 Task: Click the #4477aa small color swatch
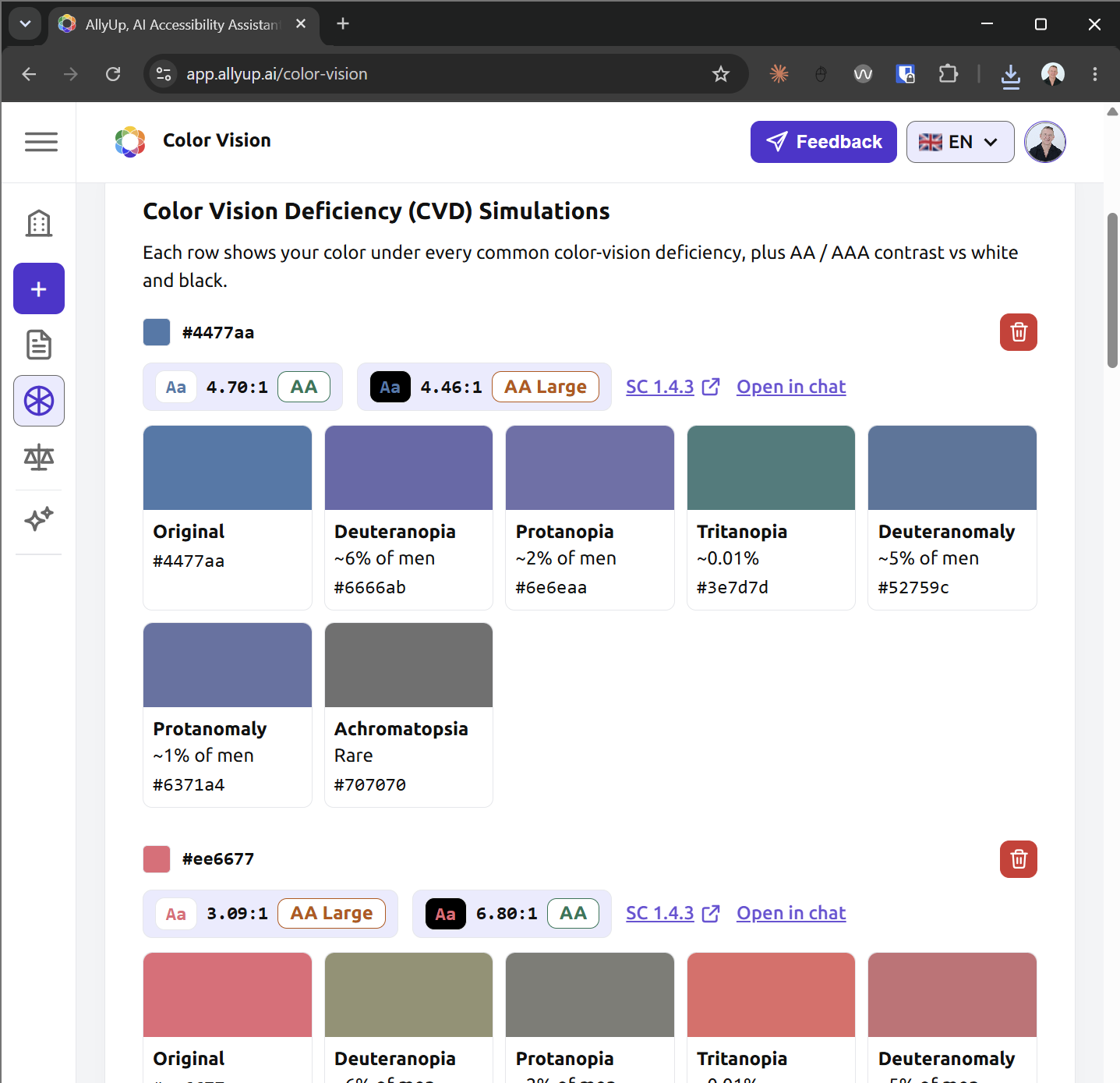[157, 332]
